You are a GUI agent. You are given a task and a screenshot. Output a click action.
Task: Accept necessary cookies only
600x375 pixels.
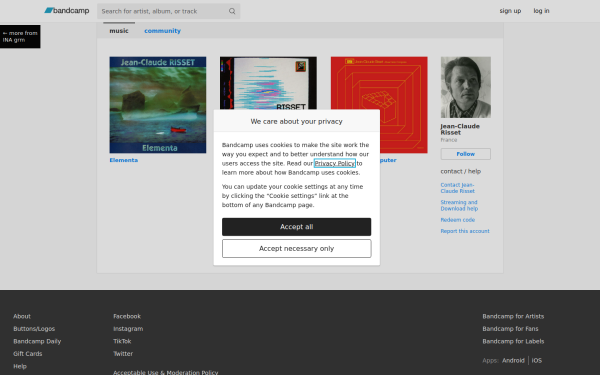coord(297,249)
